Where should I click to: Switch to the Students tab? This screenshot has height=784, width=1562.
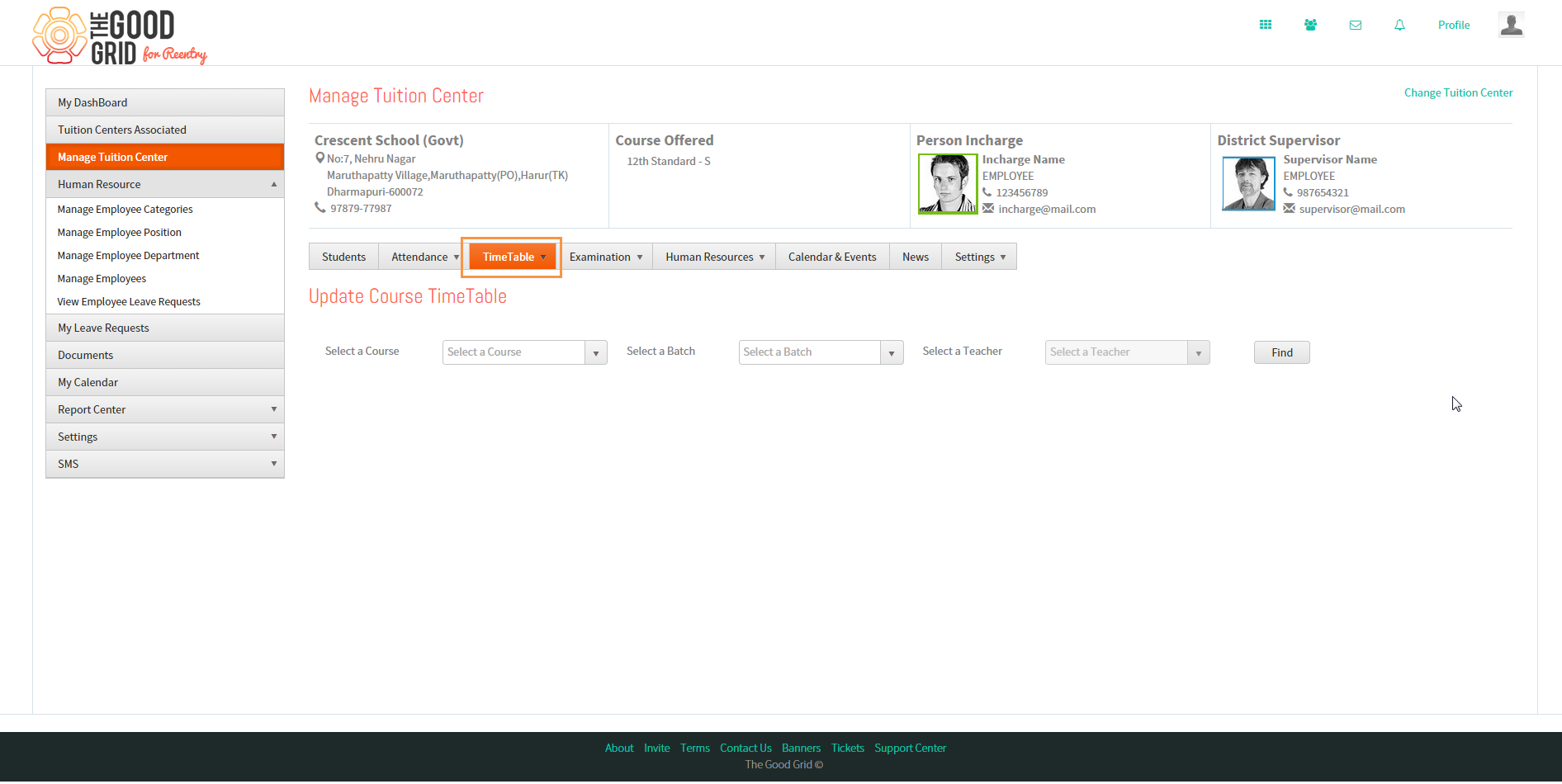click(x=343, y=257)
